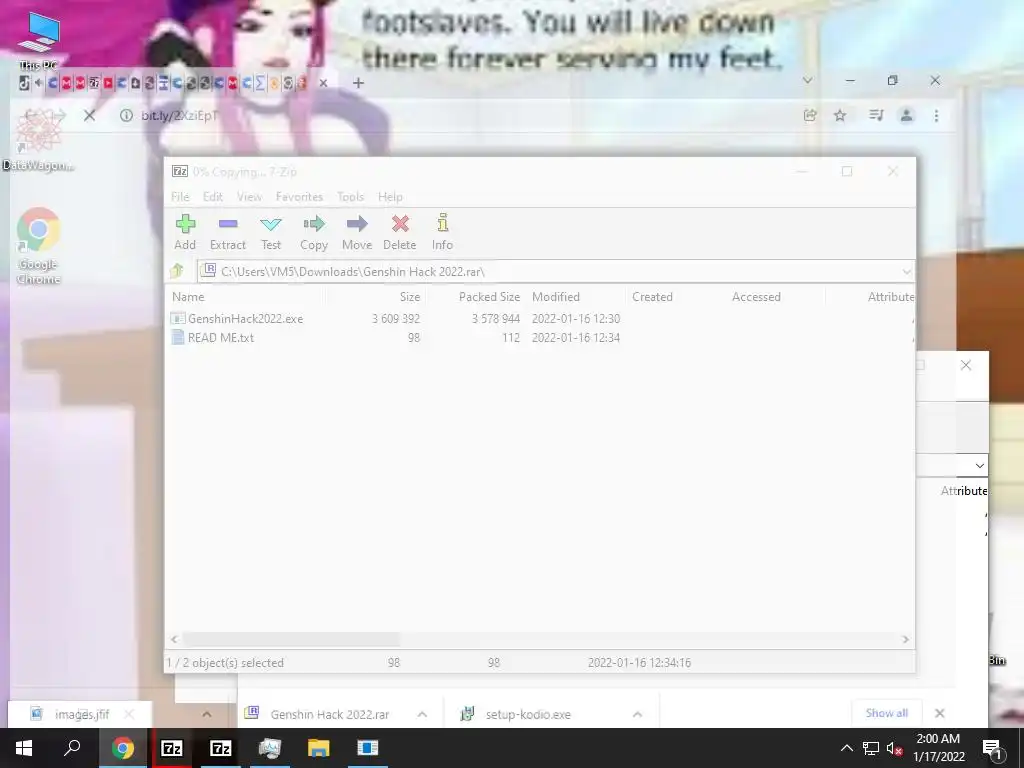Click the muted volume tray icon

click(x=893, y=748)
